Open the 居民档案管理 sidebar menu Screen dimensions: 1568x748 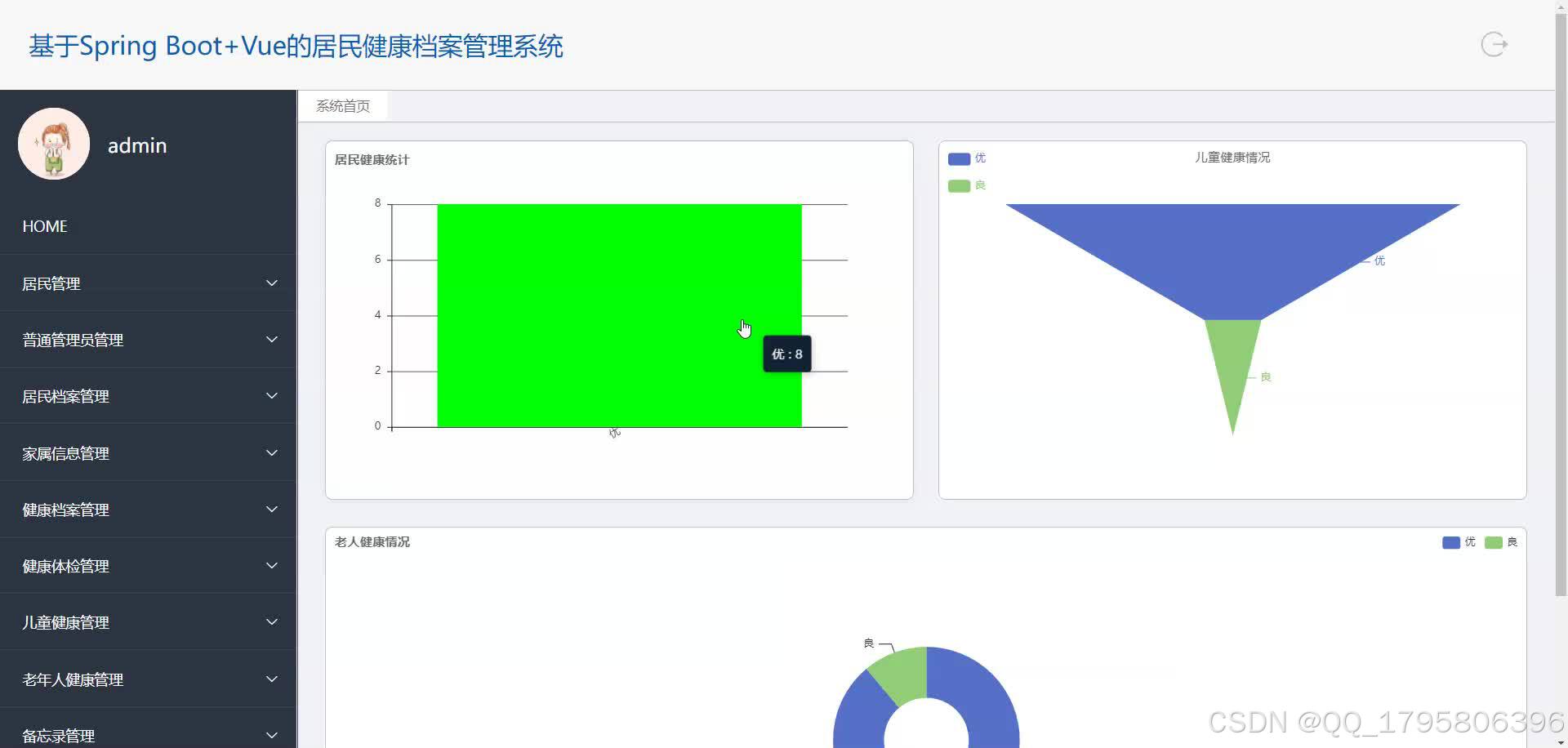click(148, 396)
